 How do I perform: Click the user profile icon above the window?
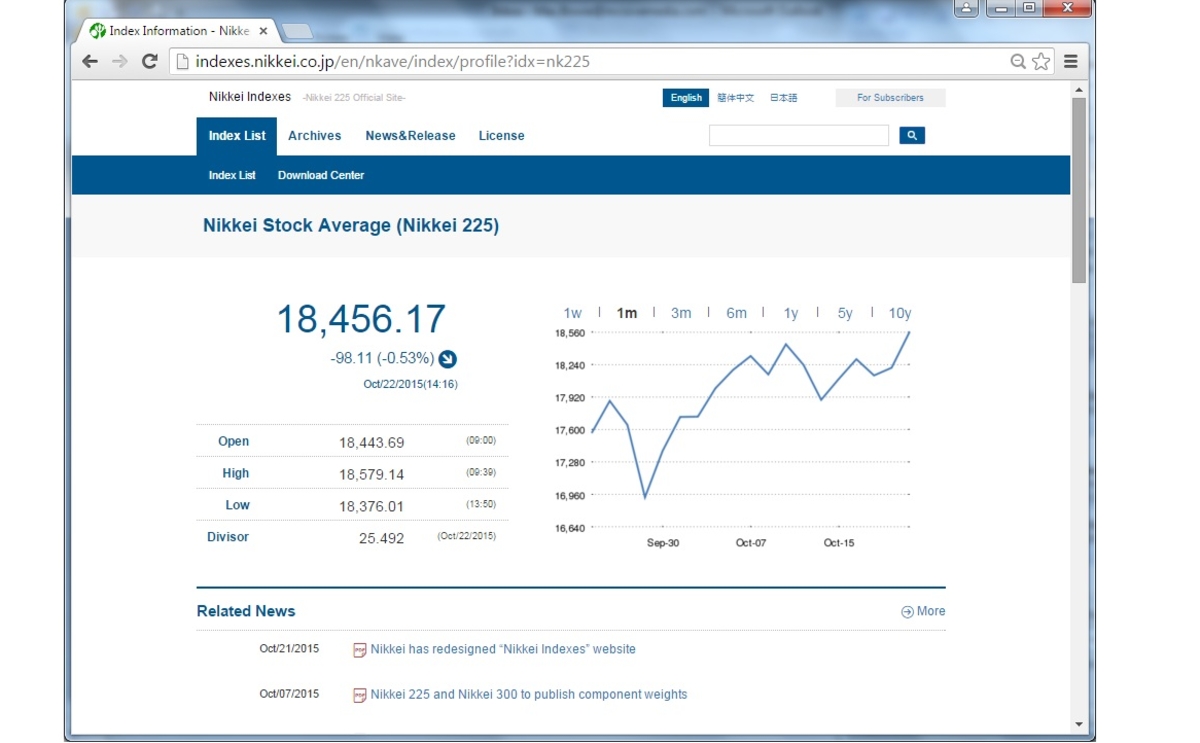[965, 7]
